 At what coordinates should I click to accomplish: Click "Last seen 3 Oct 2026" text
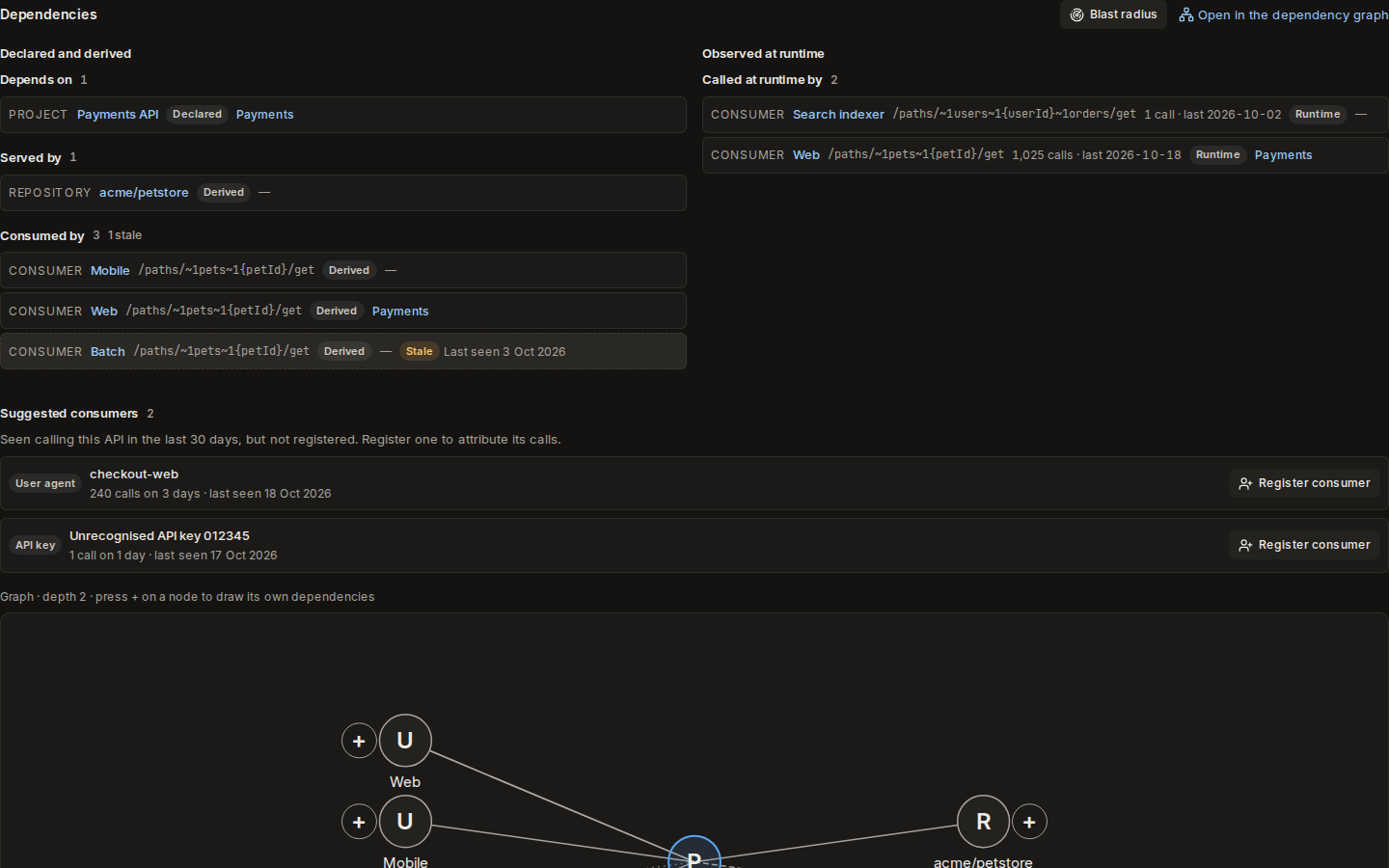click(504, 352)
